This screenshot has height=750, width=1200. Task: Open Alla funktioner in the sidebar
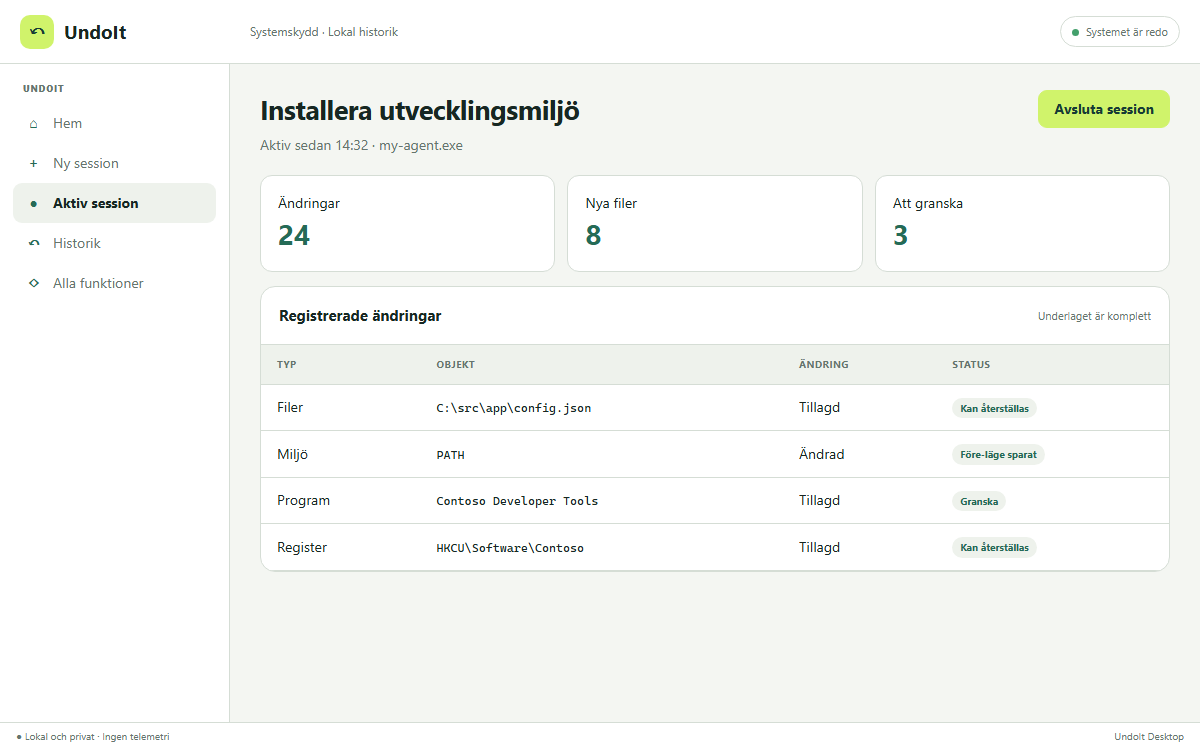114,283
